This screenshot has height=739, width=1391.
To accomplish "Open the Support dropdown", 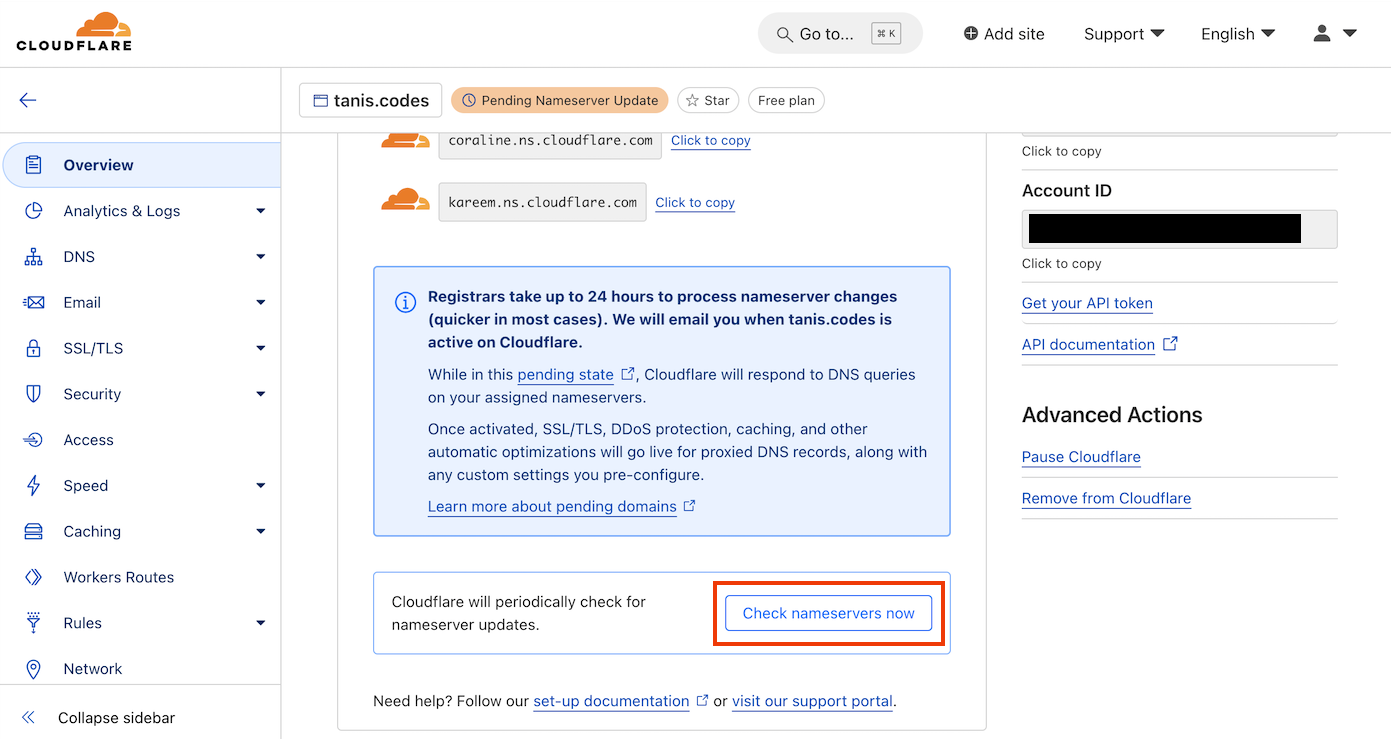I will 1124,34.
